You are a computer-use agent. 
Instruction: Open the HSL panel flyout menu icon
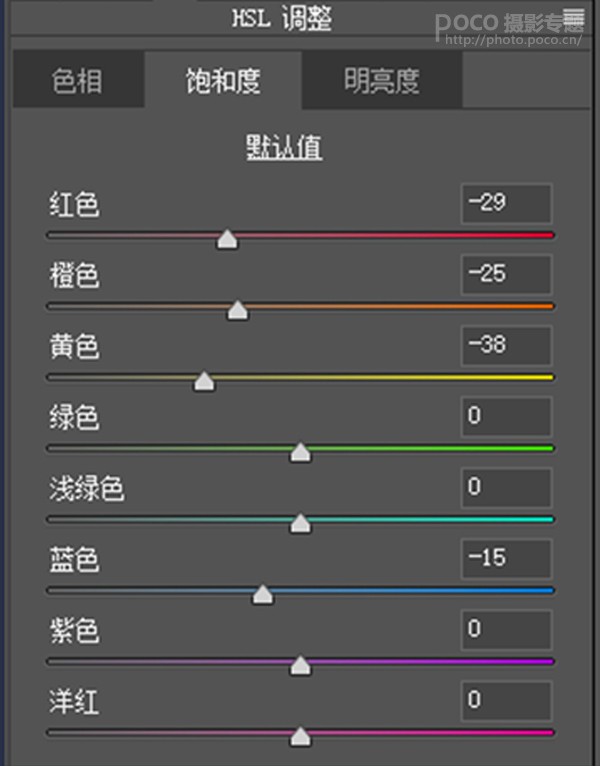tap(574, 16)
